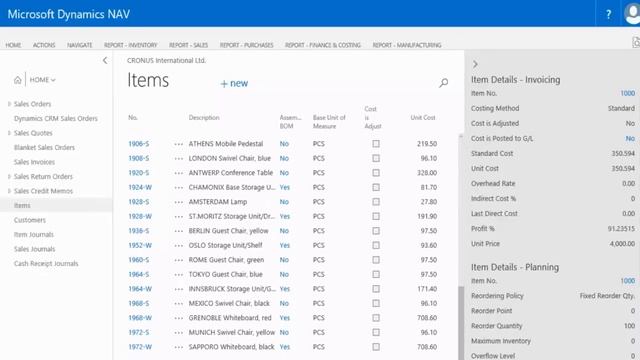640x360 pixels.
Task: Open row menu dots for ATHENS Mobile Pedestal
Action: [178, 144]
